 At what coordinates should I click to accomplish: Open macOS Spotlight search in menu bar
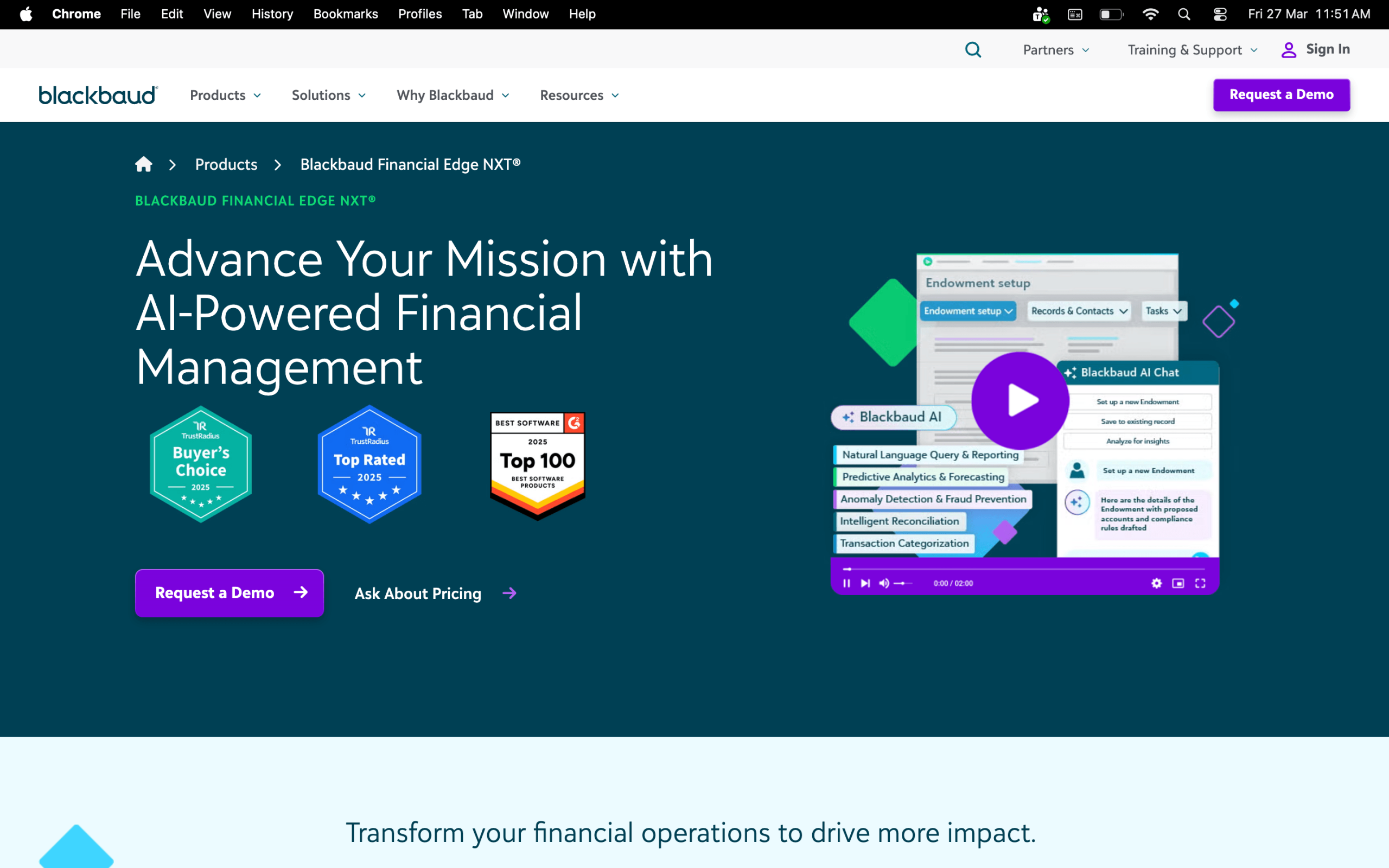1183,14
